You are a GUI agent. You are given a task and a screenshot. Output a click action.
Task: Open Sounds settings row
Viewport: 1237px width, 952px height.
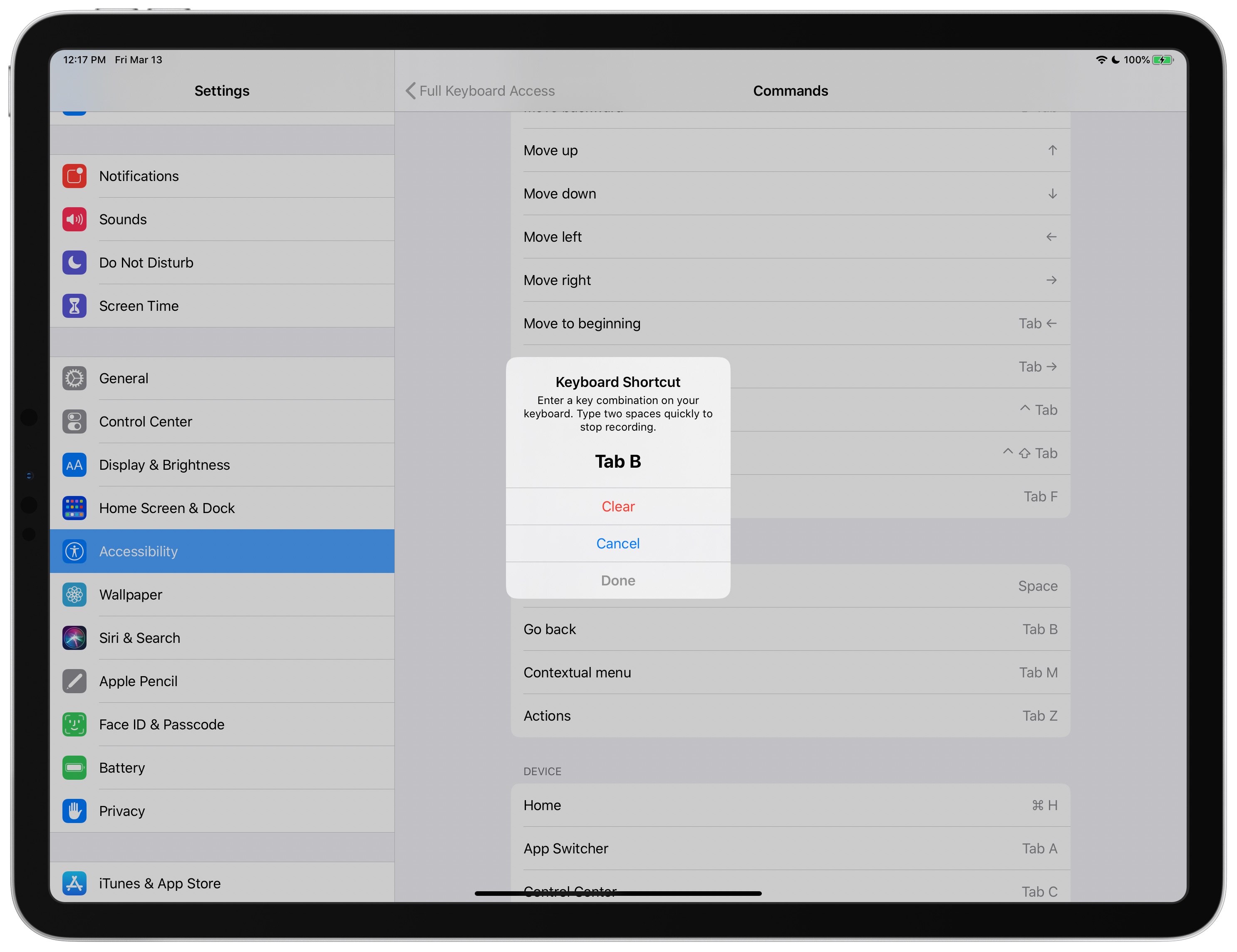click(222, 219)
